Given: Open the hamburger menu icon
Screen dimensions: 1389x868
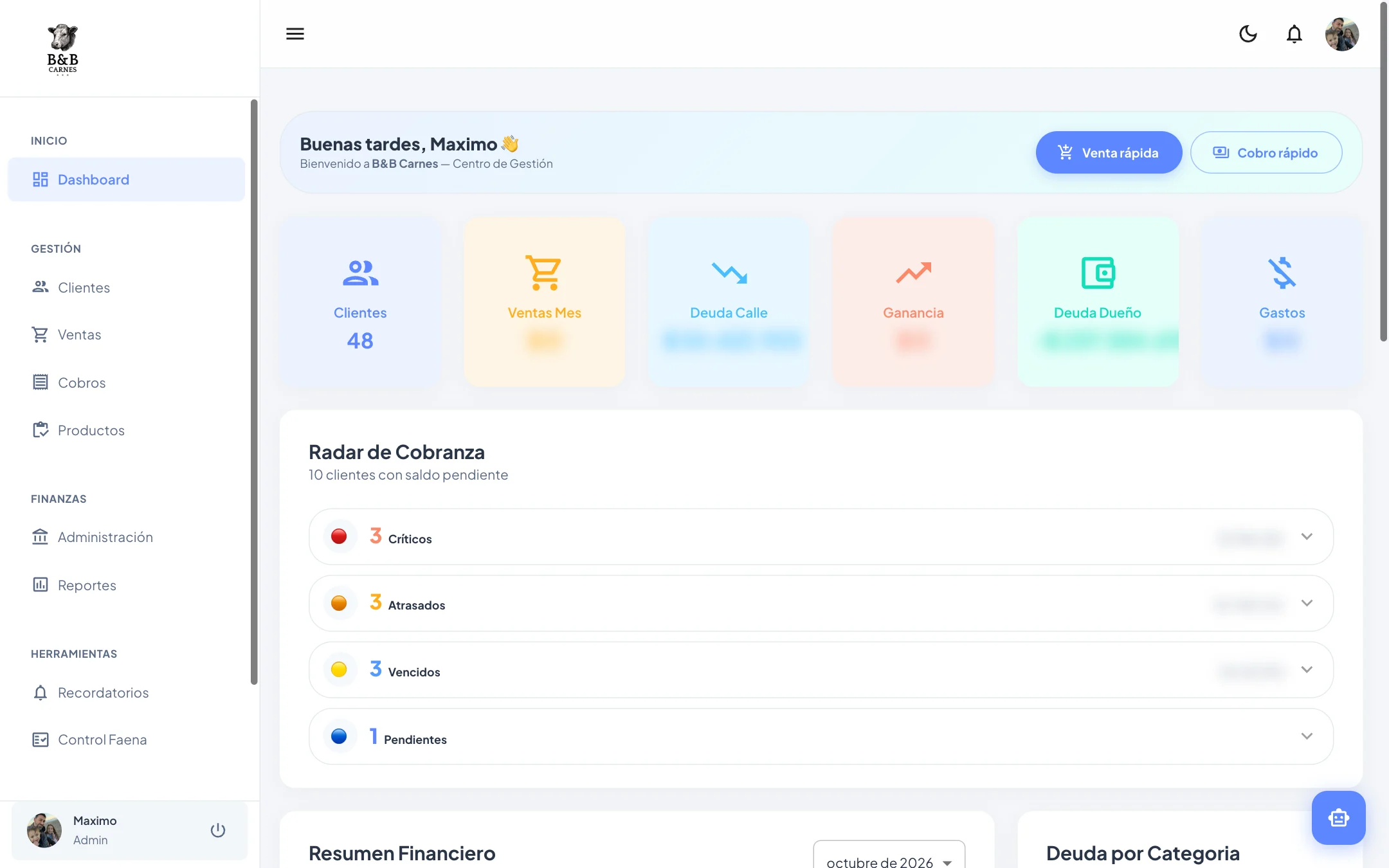Looking at the screenshot, I should (x=295, y=34).
